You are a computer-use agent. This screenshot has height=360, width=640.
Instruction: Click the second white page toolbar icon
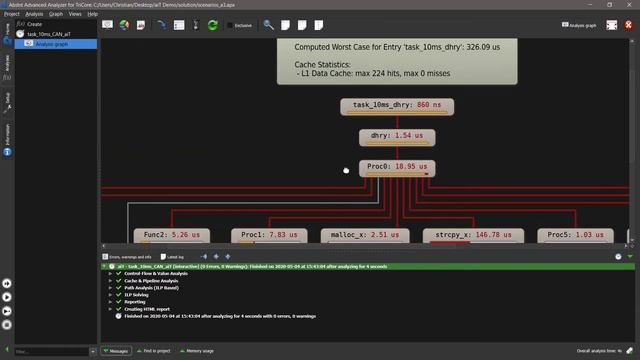[302, 25]
